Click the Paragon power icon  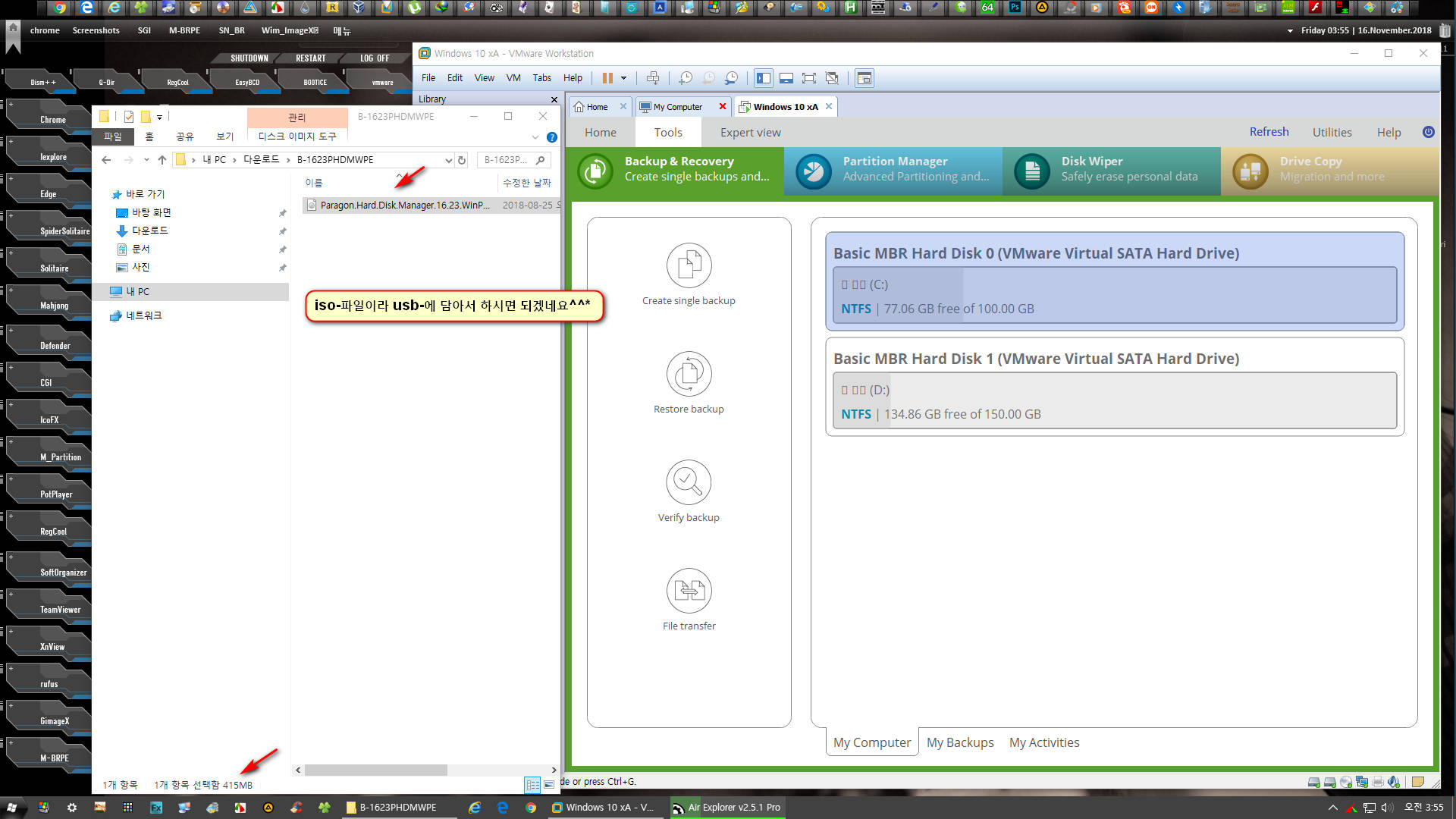coord(1428,132)
